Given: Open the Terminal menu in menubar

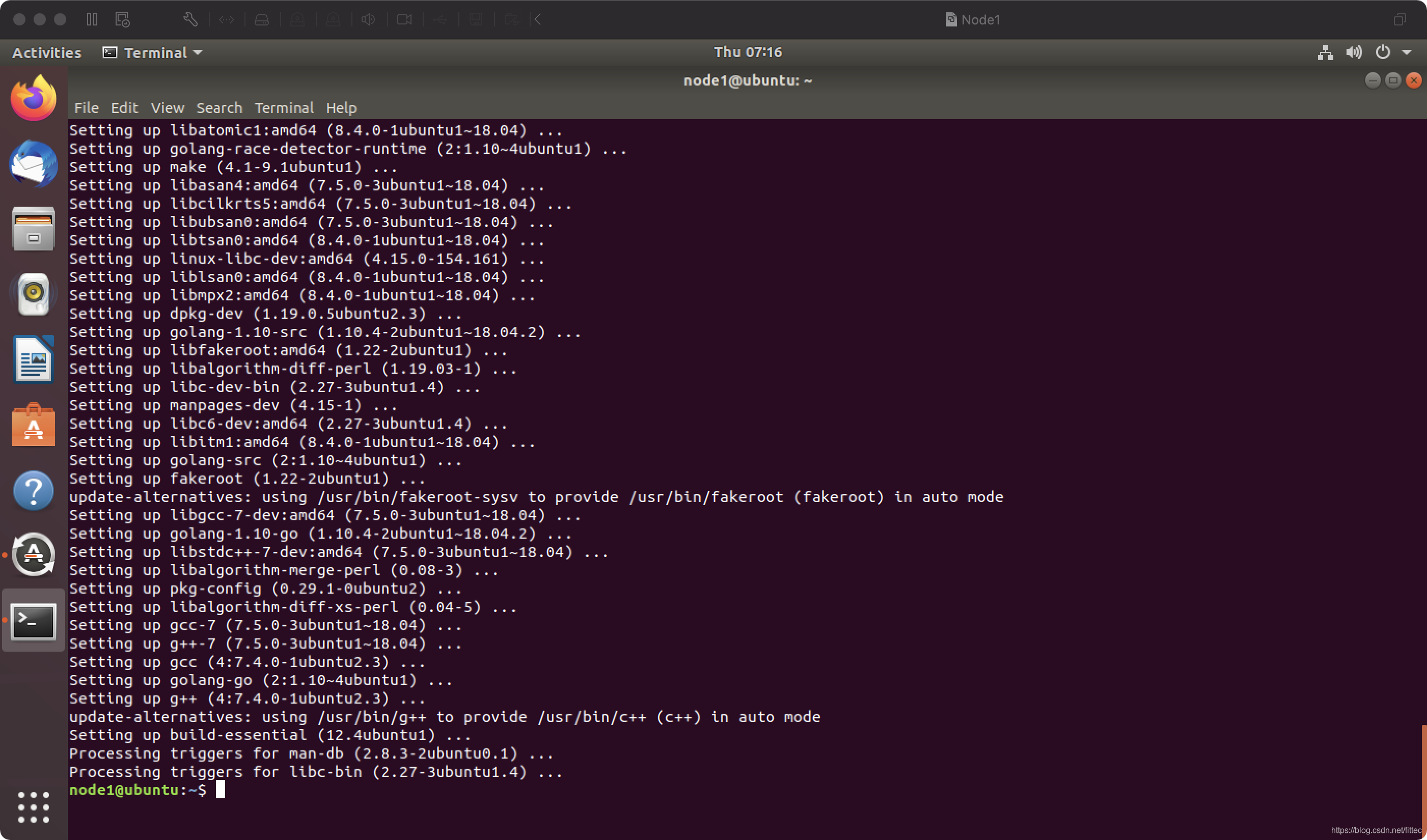Looking at the screenshot, I should (284, 107).
